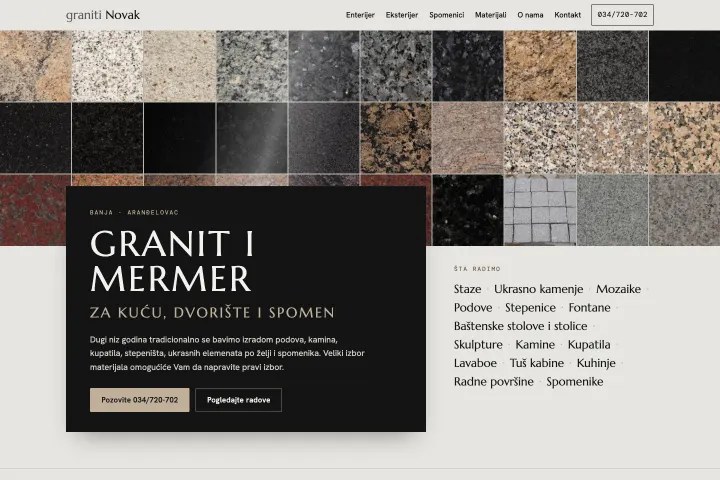The height and width of the screenshot is (480, 720).
Task: Click the Kuhinje service text
Action: (x=596, y=363)
